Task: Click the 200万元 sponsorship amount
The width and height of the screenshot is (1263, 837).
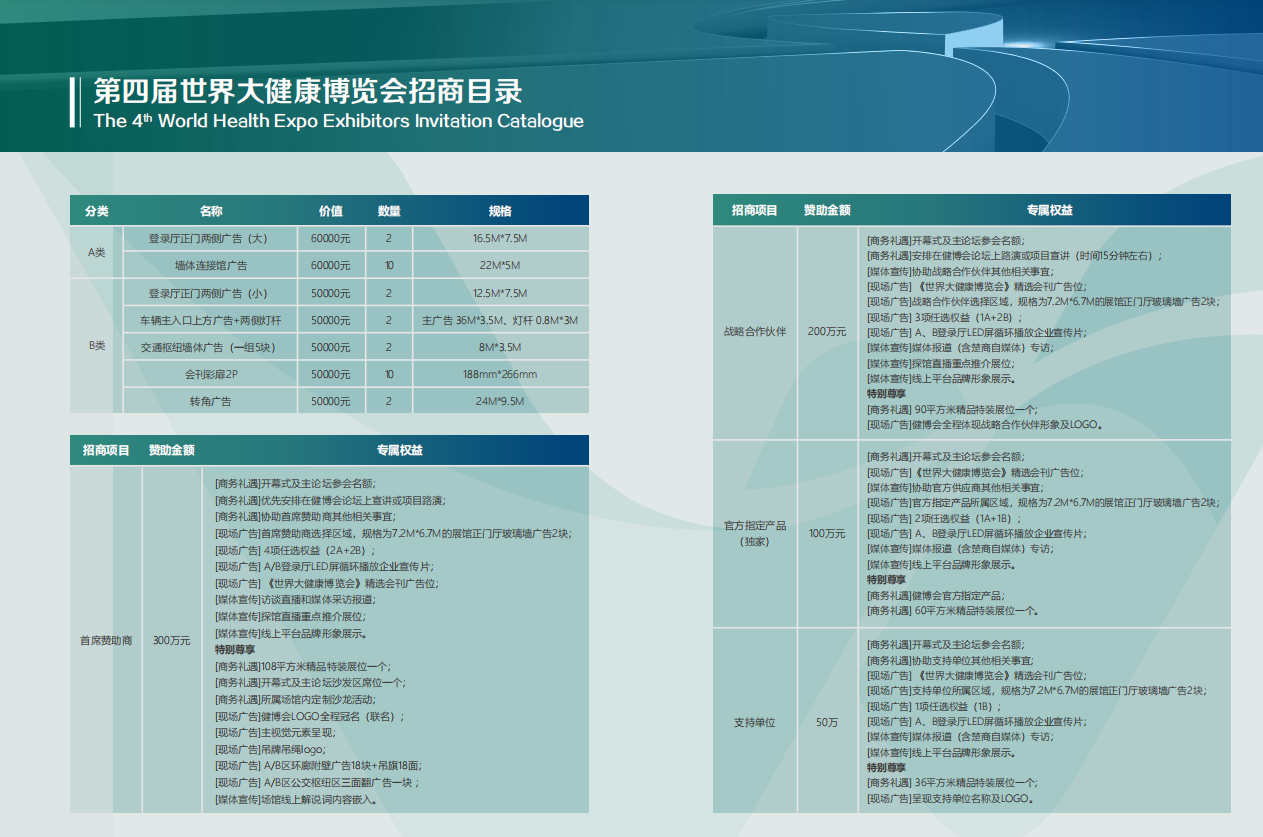Action: click(x=827, y=332)
